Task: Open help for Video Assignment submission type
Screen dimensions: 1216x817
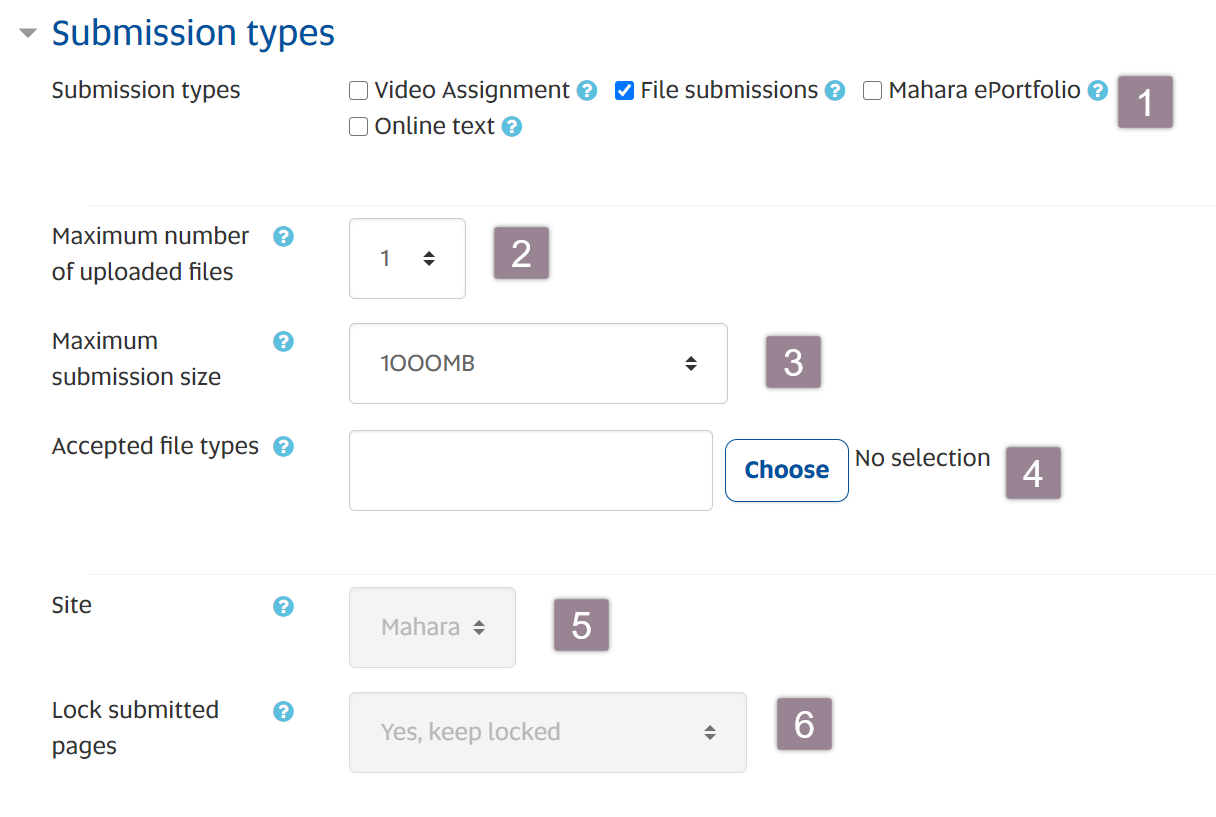Action: click(x=586, y=90)
